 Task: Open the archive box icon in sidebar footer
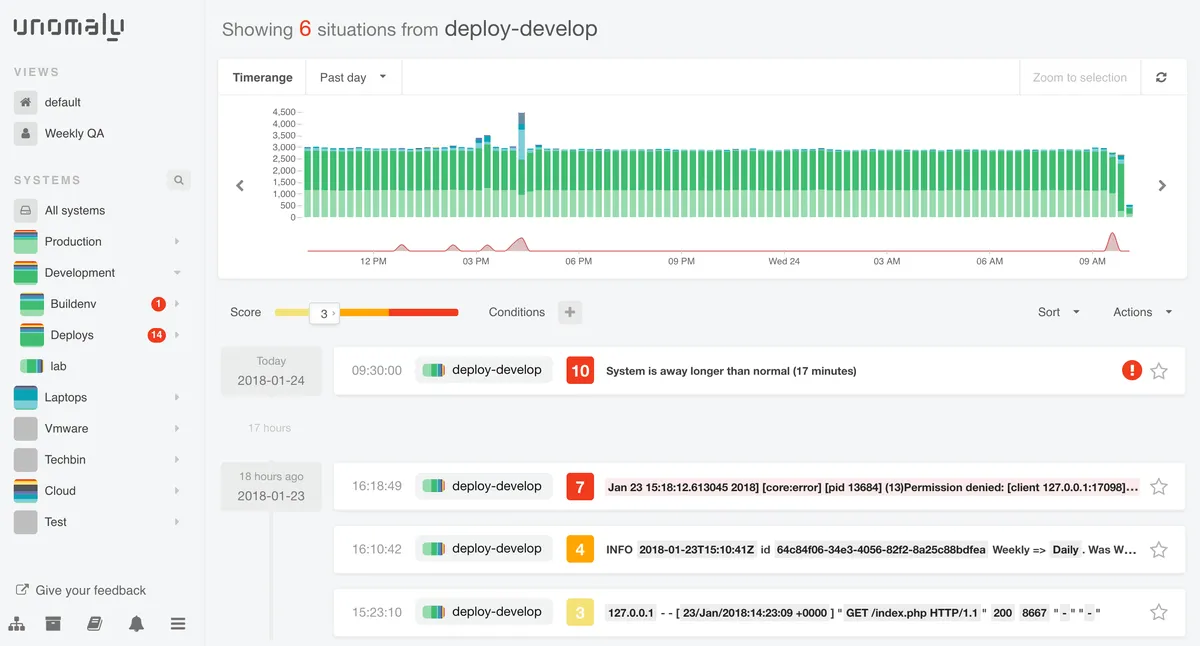[54, 624]
